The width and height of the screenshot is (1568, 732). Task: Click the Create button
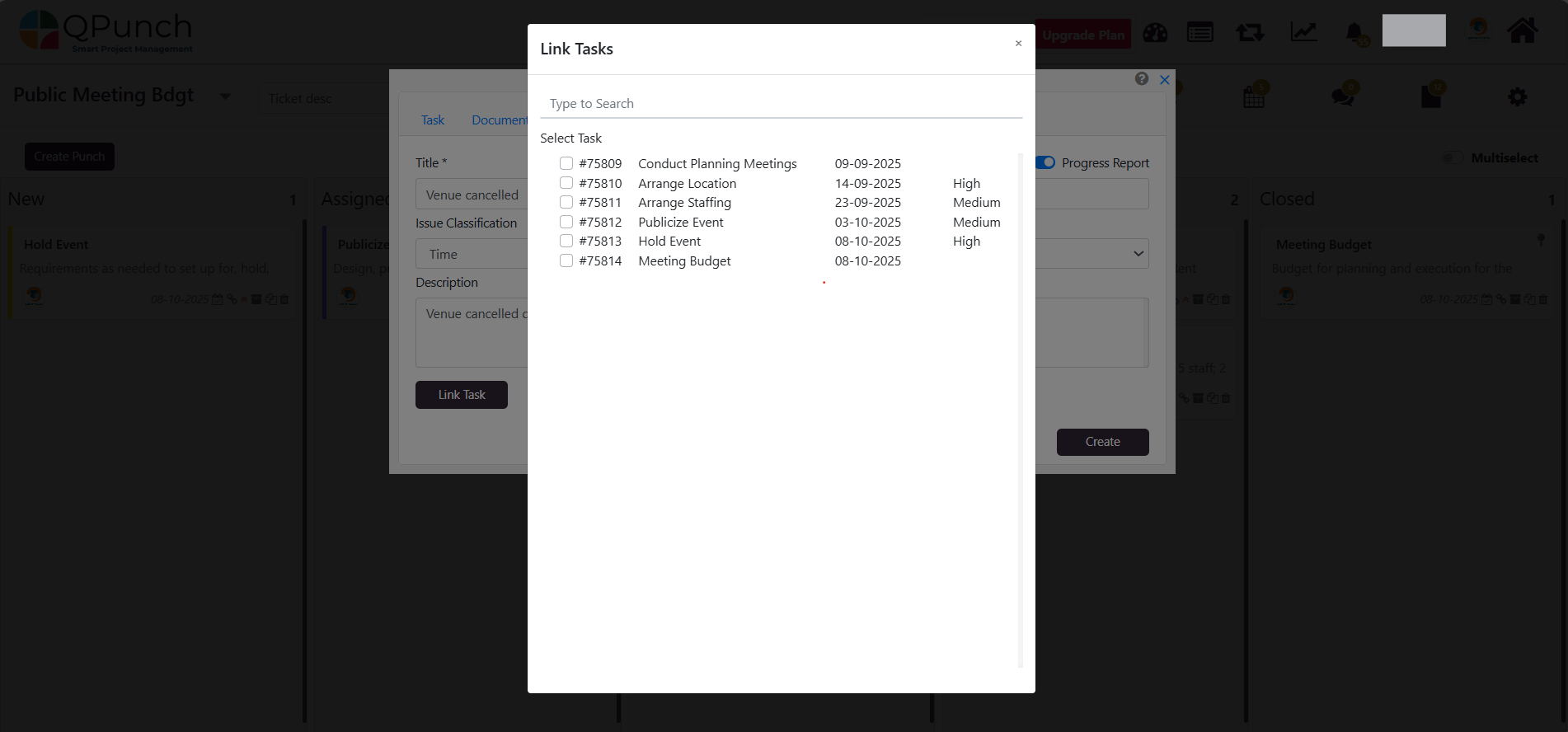click(x=1102, y=442)
